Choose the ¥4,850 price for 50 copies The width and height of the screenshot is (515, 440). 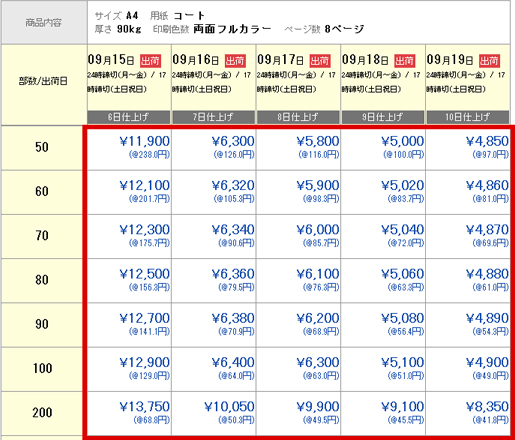tap(487, 141)
